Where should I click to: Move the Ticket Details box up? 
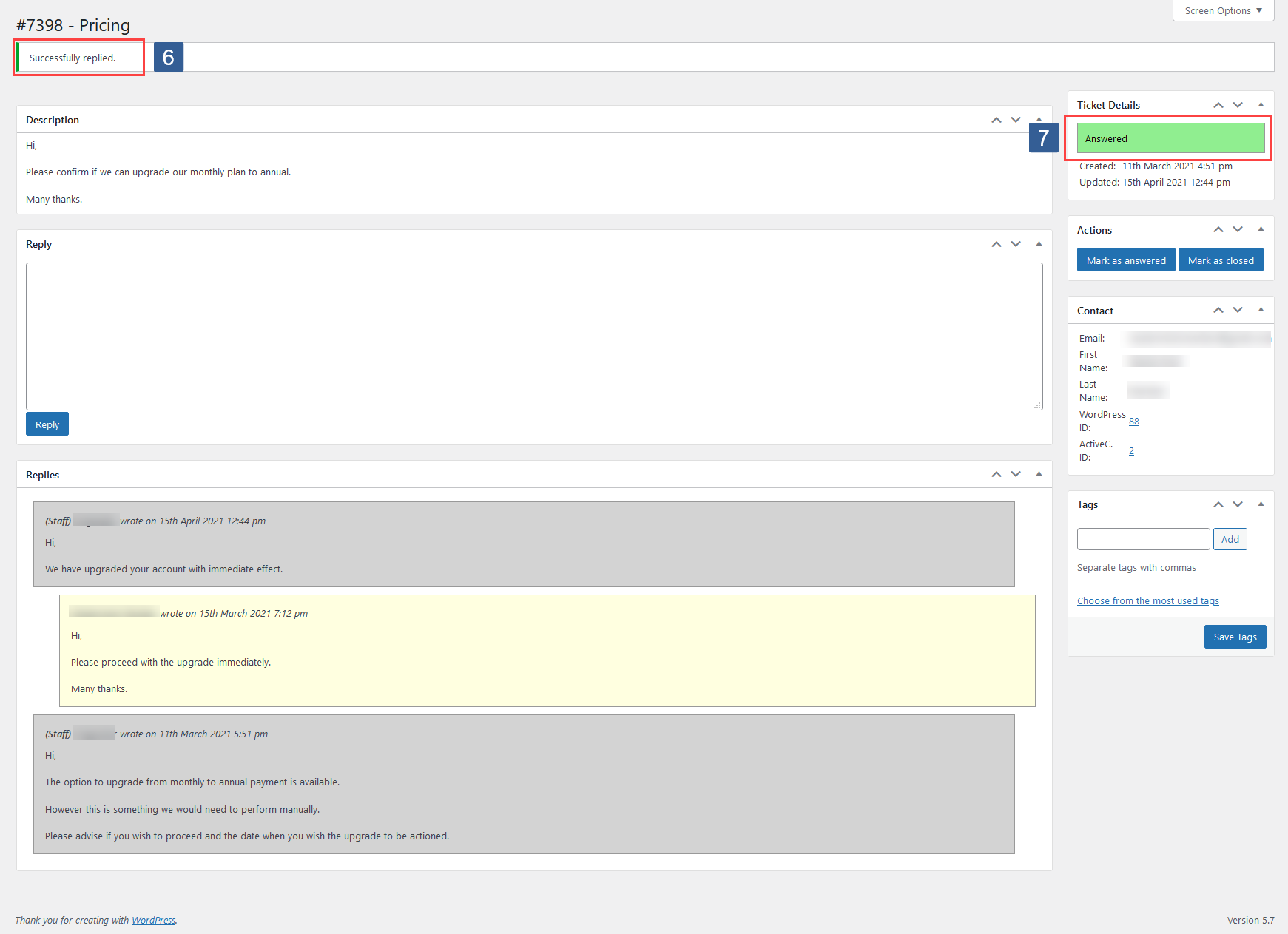1218,104
